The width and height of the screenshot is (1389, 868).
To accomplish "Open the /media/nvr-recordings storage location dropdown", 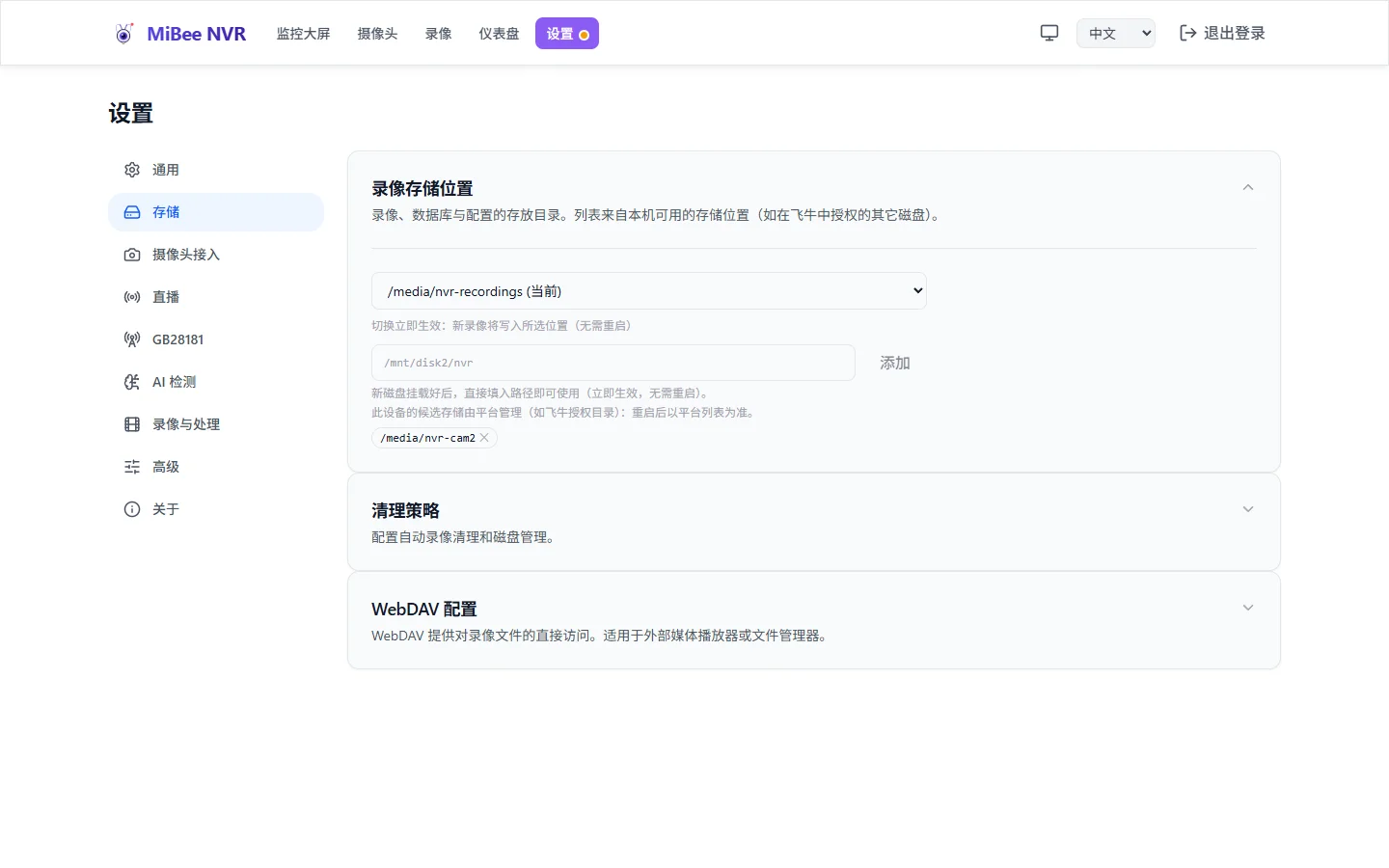I will [x=649, y=290].
